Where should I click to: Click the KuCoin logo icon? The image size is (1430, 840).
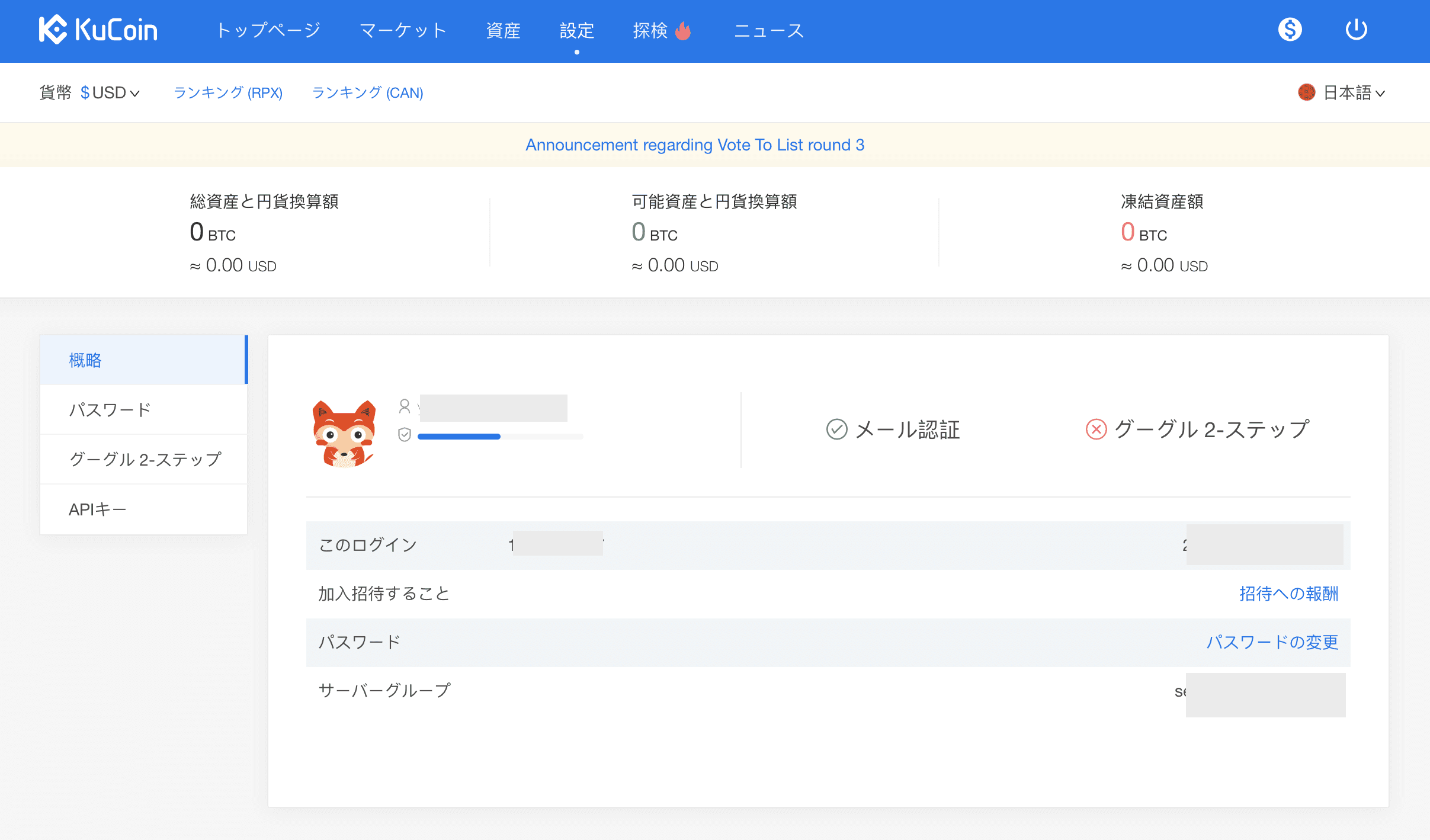[x=53, y=30]
